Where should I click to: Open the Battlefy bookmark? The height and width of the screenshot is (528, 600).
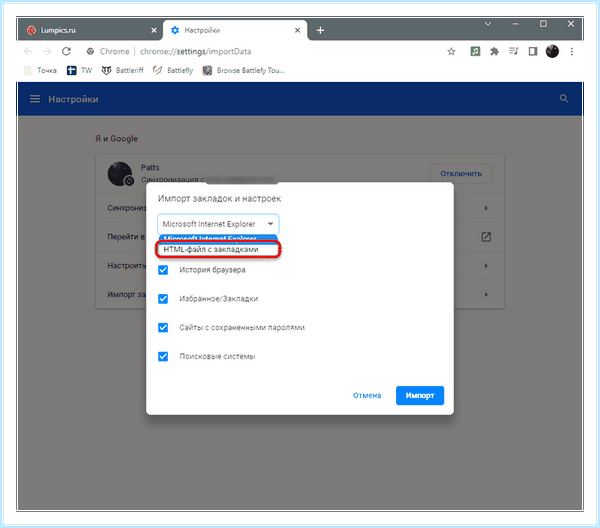click(x=173, y=70)
